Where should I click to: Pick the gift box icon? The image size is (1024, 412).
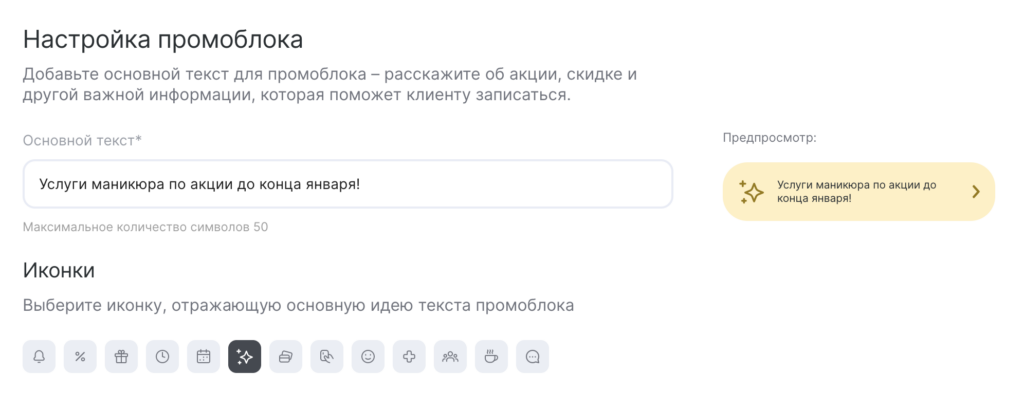click(x=121, y=357)
